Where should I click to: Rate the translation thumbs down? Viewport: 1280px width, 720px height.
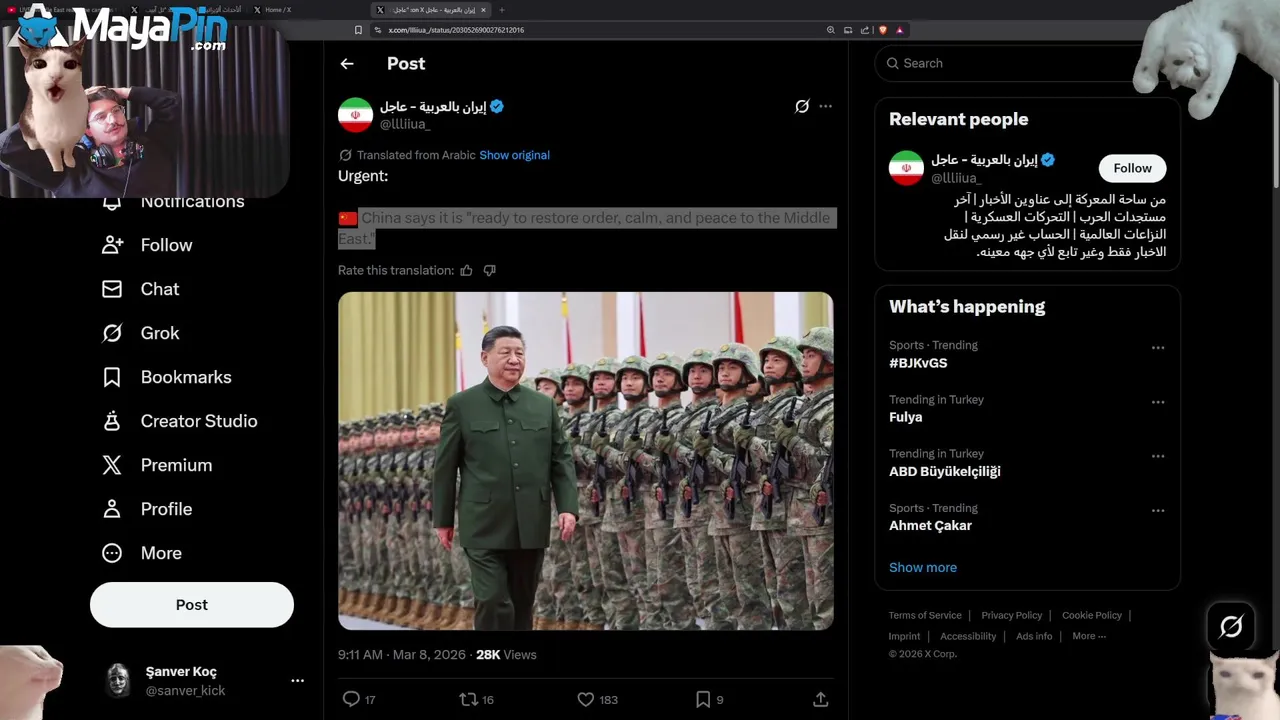coord(489,270)
